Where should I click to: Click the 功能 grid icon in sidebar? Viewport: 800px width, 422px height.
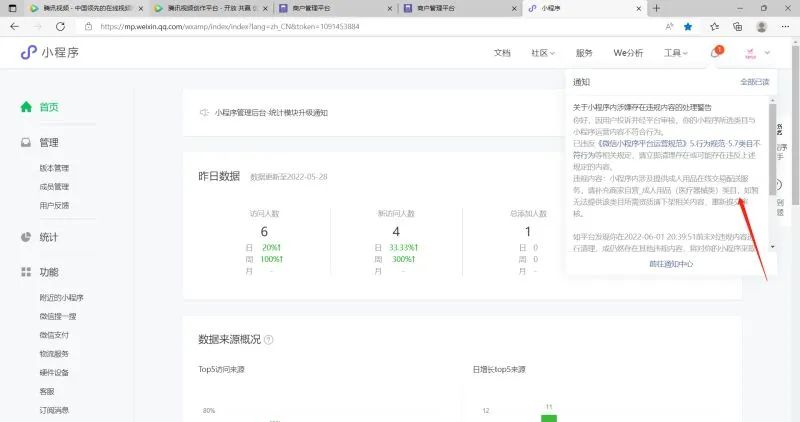26,272
